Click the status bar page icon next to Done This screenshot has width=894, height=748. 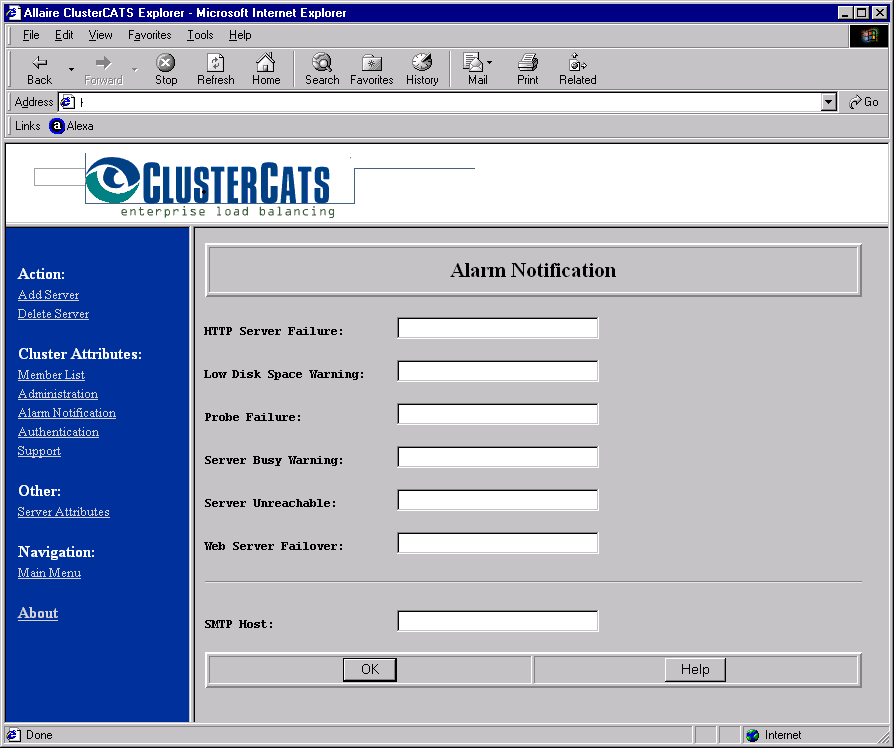point(14,735)
